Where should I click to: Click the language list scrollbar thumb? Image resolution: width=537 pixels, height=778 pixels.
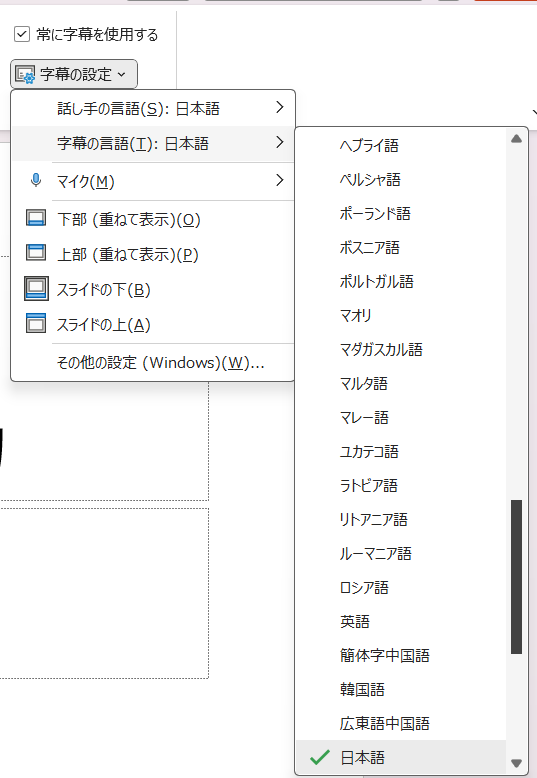[x=516, y=577]
